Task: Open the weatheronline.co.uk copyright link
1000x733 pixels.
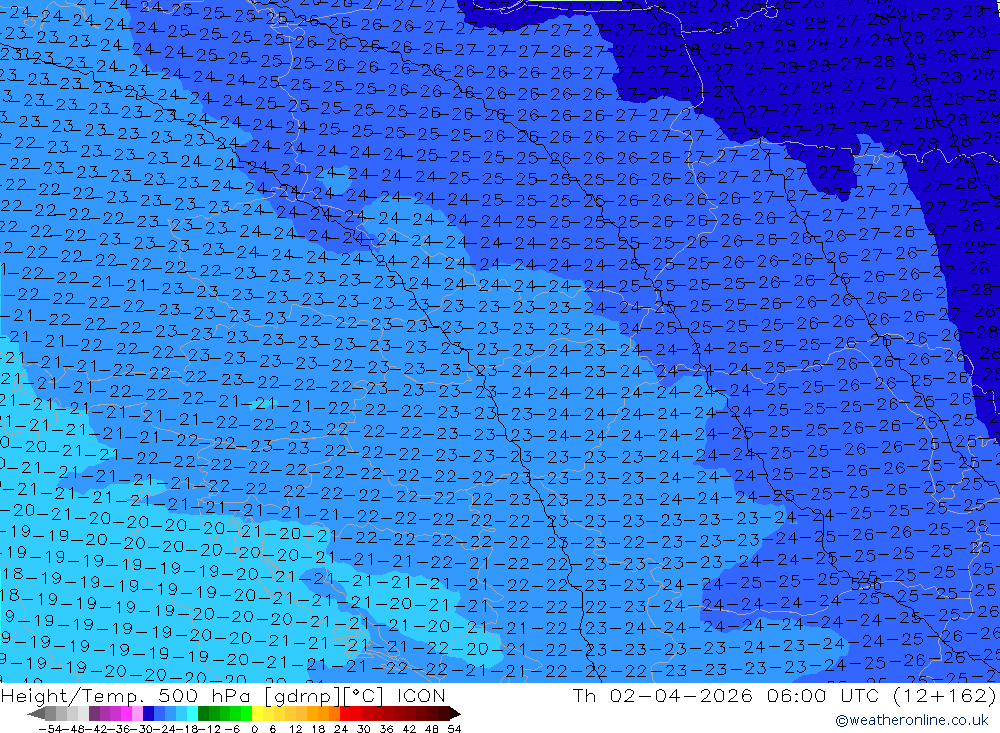Action: point(911,720)
